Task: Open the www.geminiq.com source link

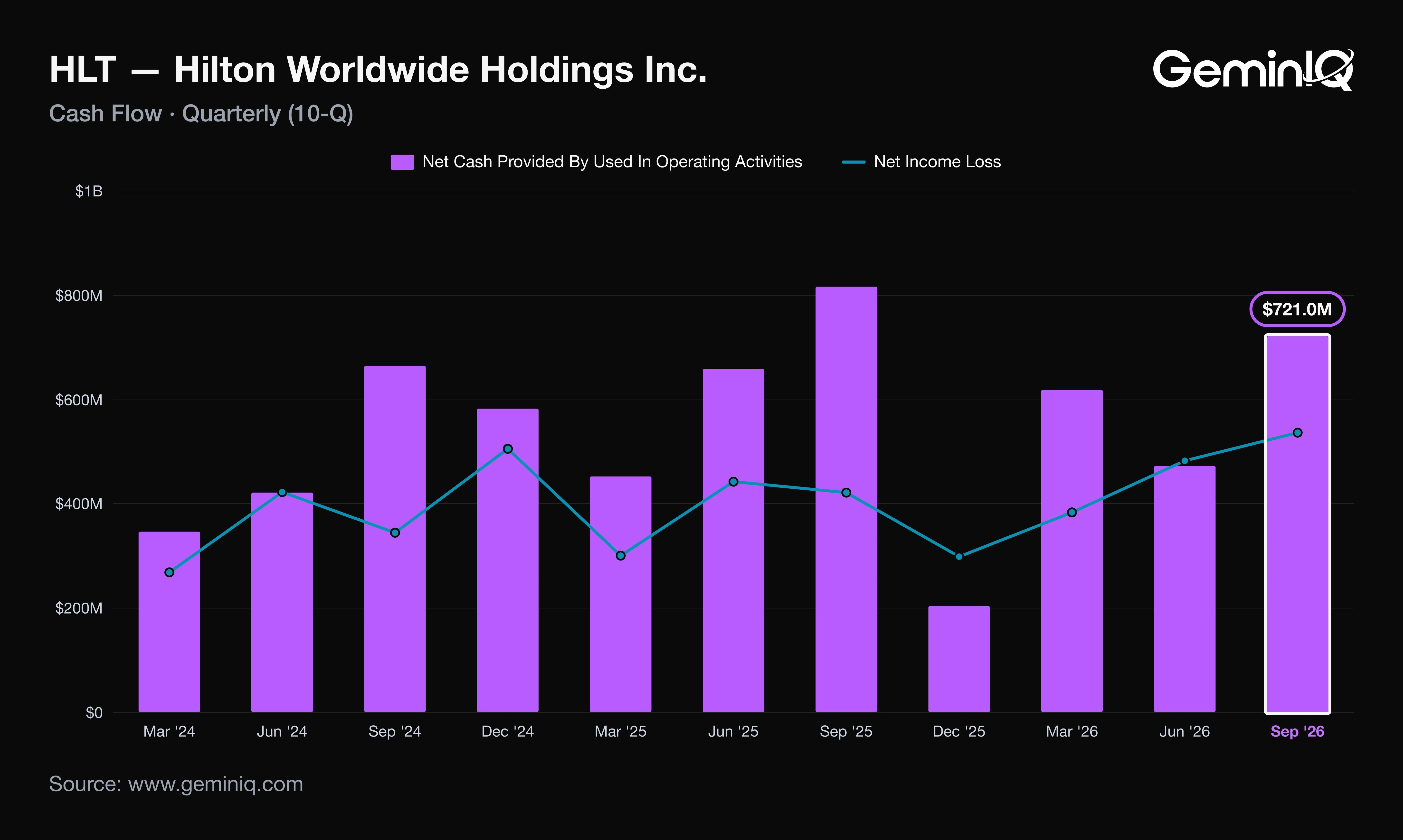Action: [x=216, y=784]
